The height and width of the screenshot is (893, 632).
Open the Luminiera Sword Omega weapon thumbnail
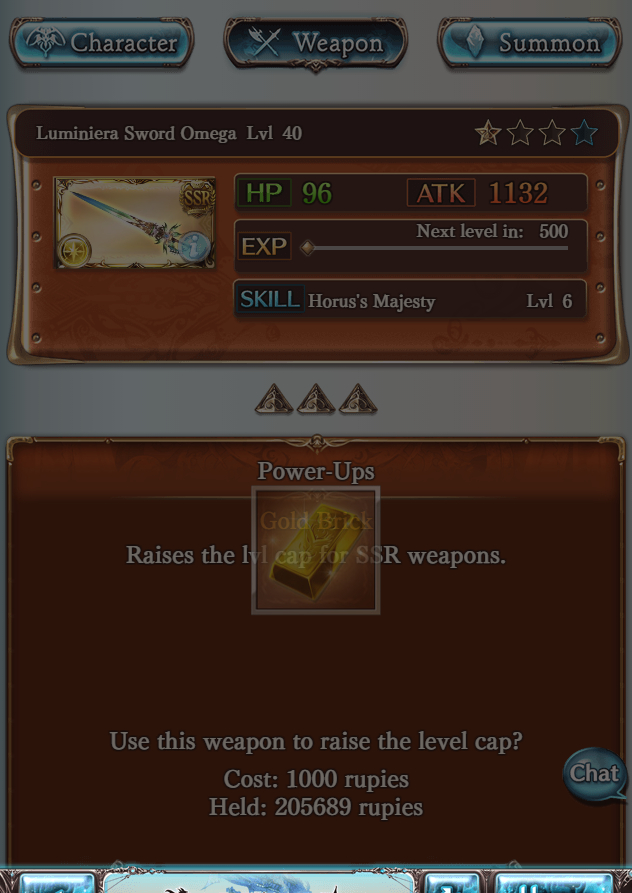pyautogui.click(x=134, y=223)
